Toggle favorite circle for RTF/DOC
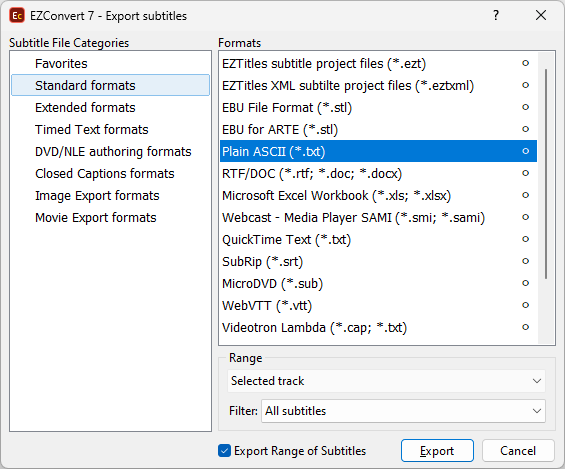The width and height of the screenshot is (565, 469). click(525, 173)
